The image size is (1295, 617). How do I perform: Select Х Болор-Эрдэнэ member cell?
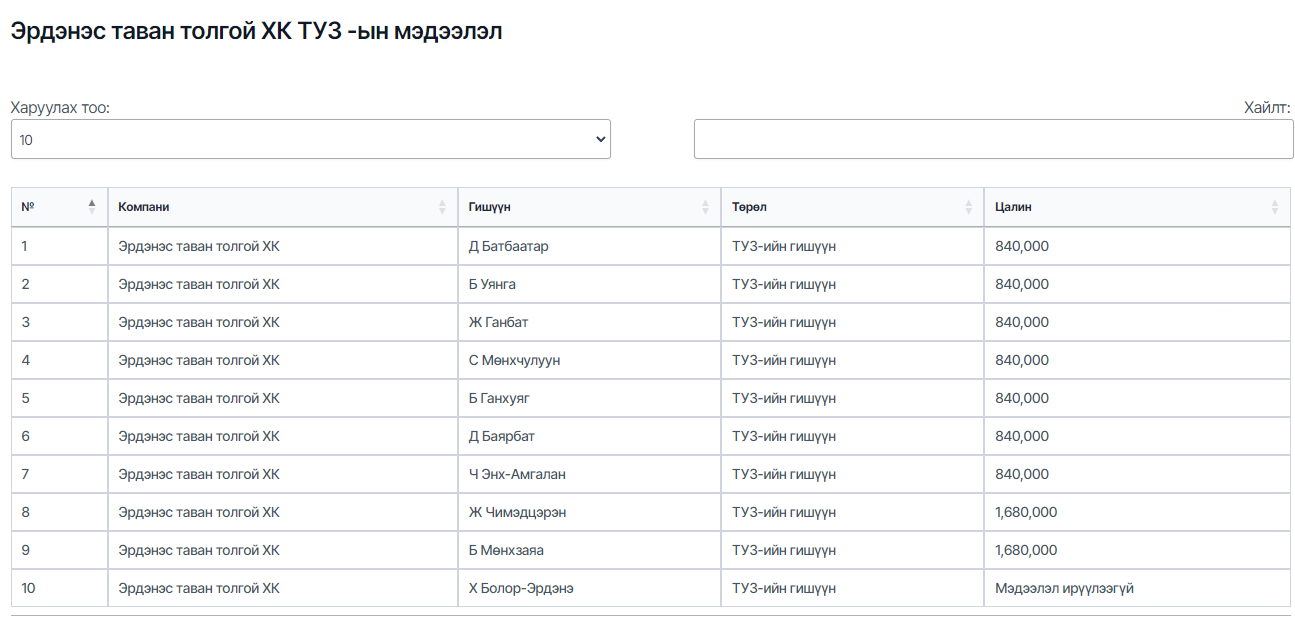click(x=589, y=588)
